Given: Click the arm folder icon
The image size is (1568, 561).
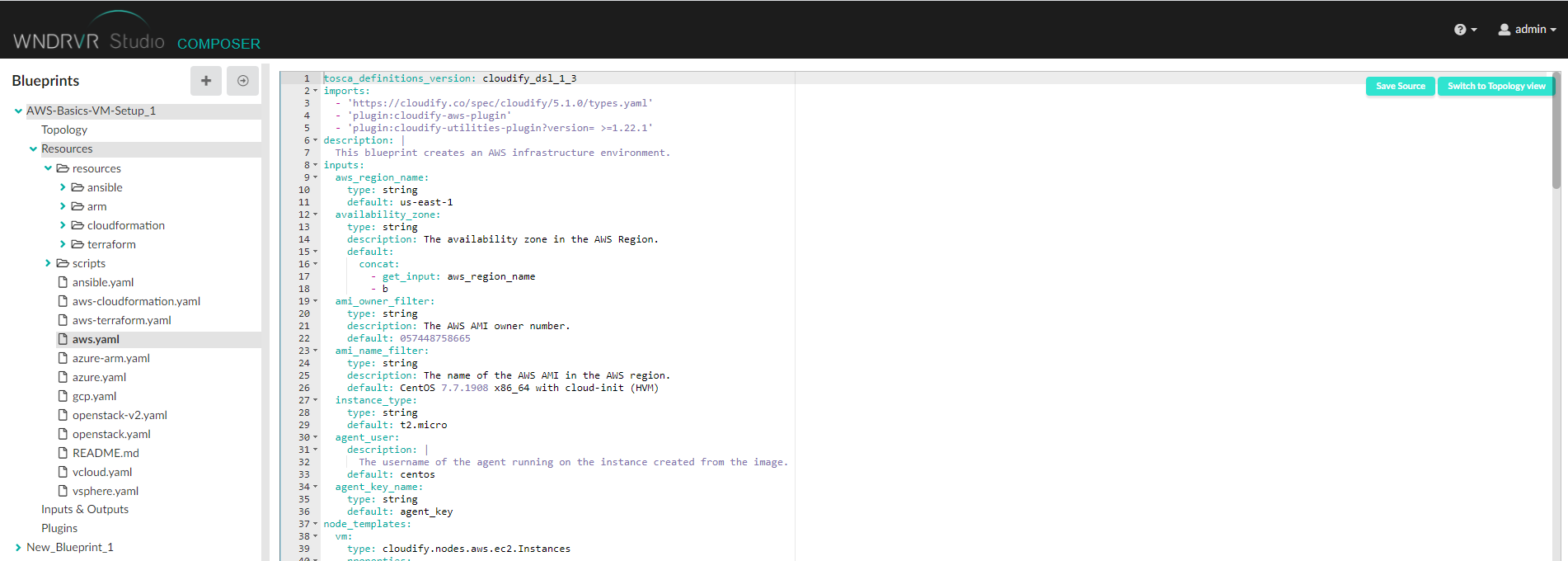Looking at the screenshot, I should tap(77, 206).
